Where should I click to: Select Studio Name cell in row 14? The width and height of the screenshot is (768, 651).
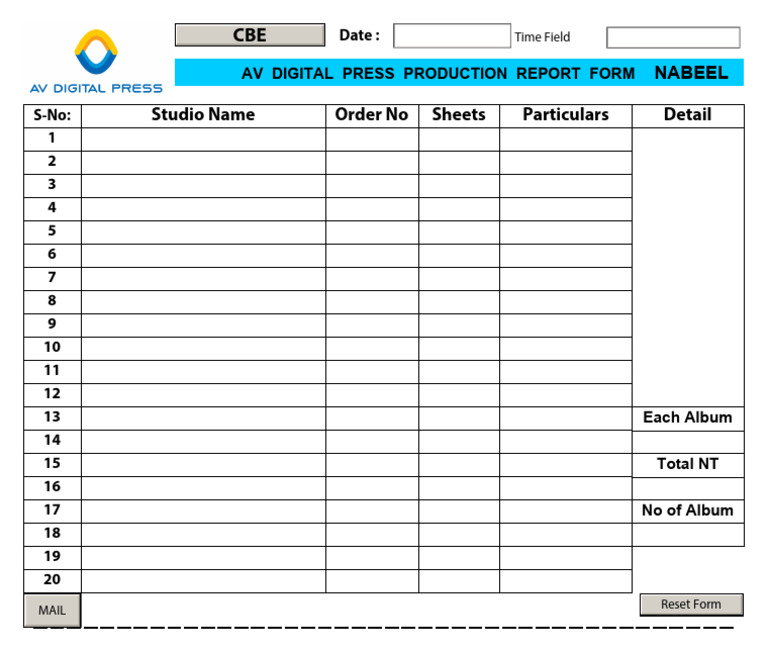(203, 442)
